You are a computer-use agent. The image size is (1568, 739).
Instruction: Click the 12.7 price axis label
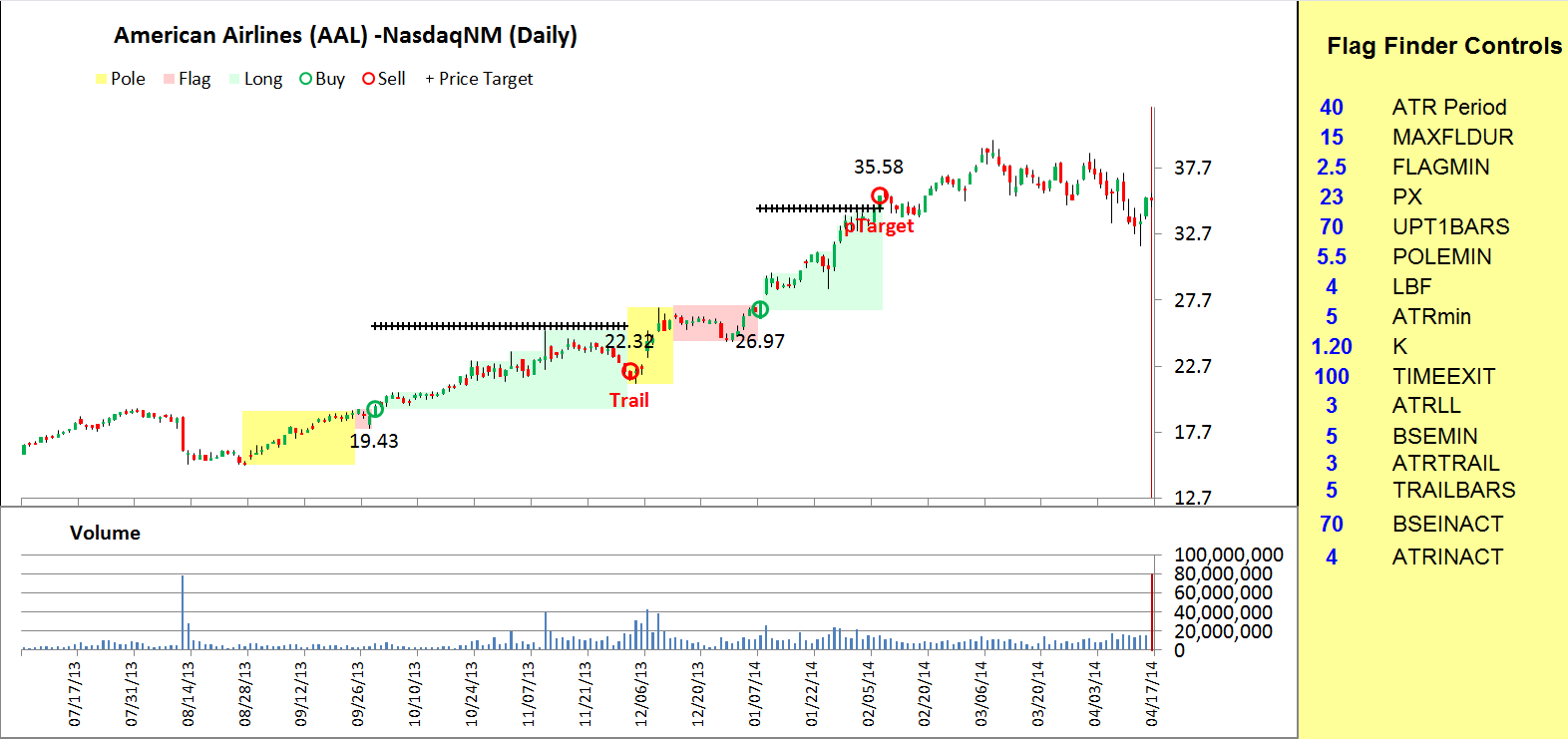pyautogui.click(x=1193, y=498)
